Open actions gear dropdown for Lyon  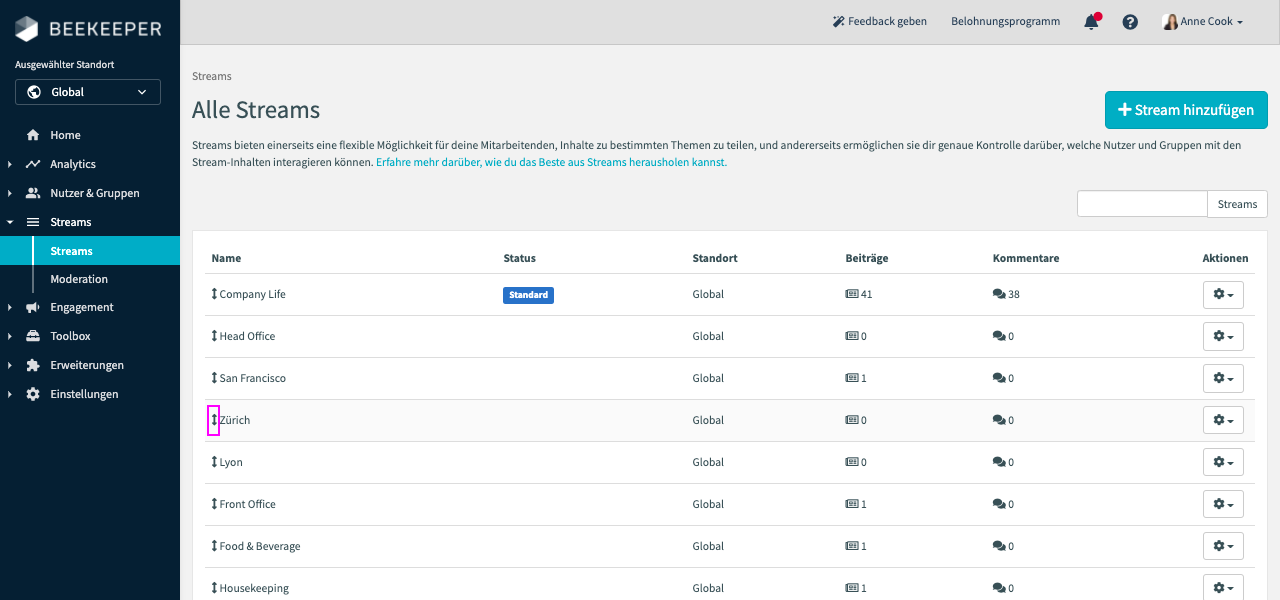click(1223, 462)
